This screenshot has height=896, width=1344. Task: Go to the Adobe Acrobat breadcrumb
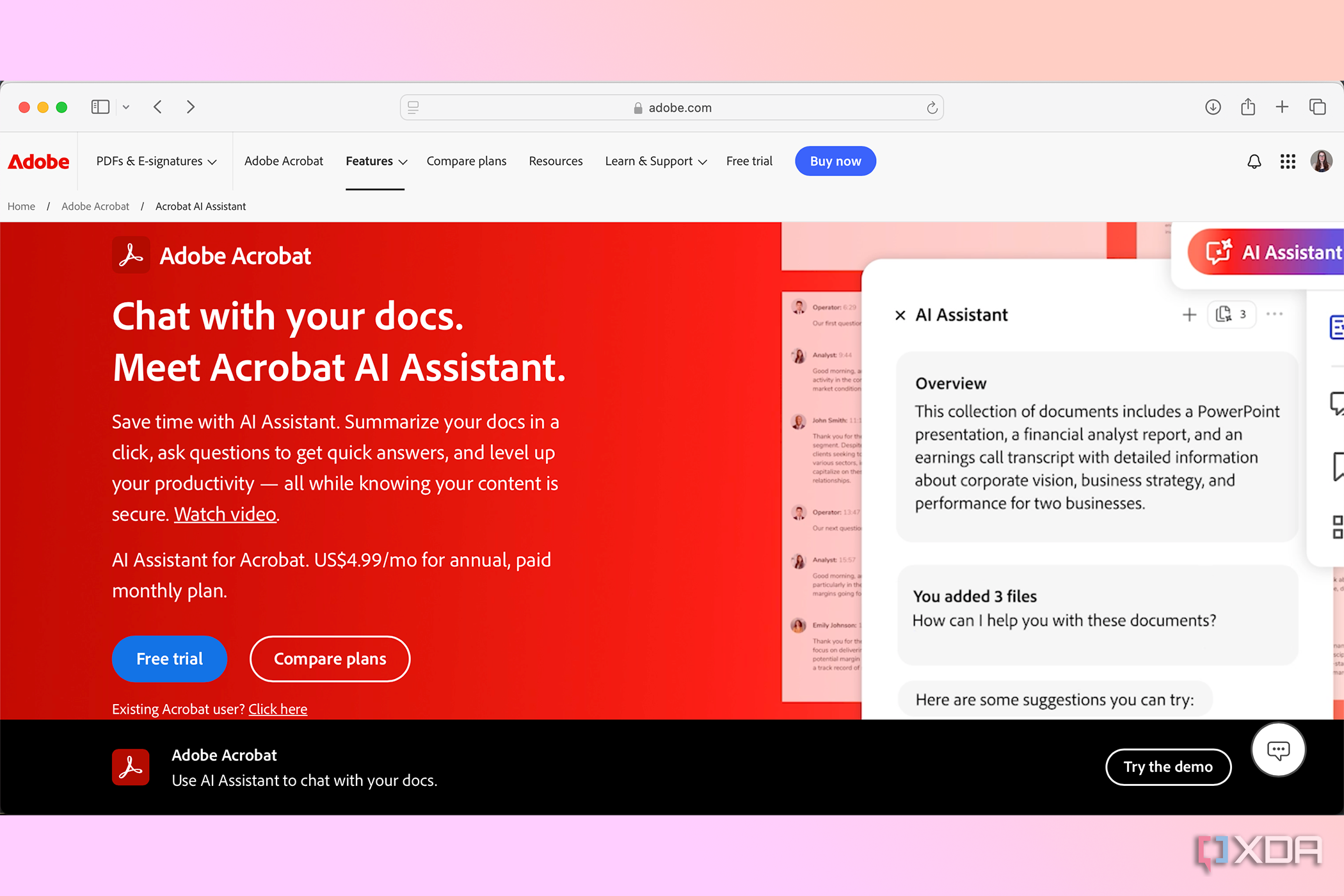coord(95,206)
